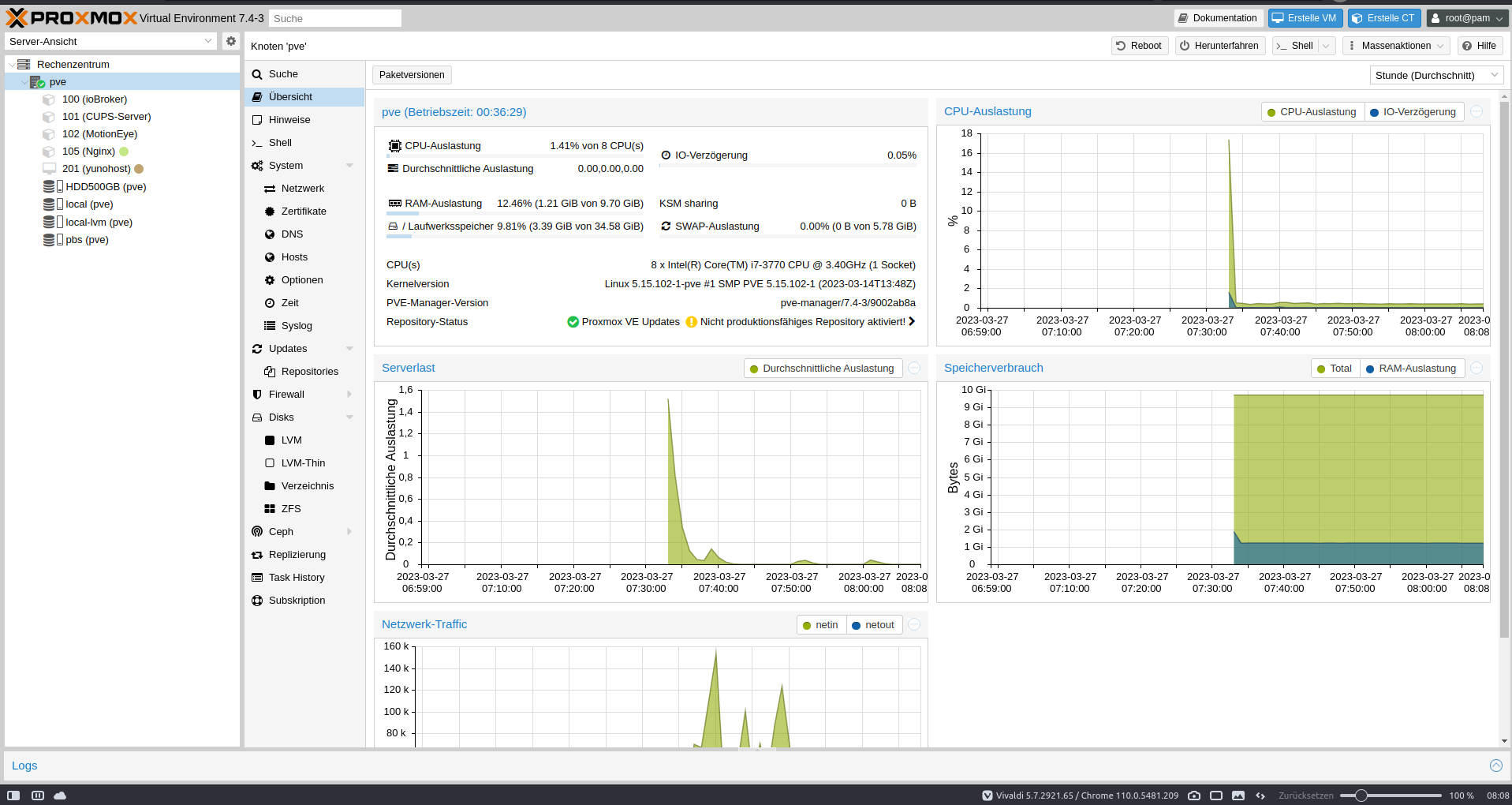Toggle netin legend series
The width and height of the screenshot is (1512, 805).
point(821,625)
